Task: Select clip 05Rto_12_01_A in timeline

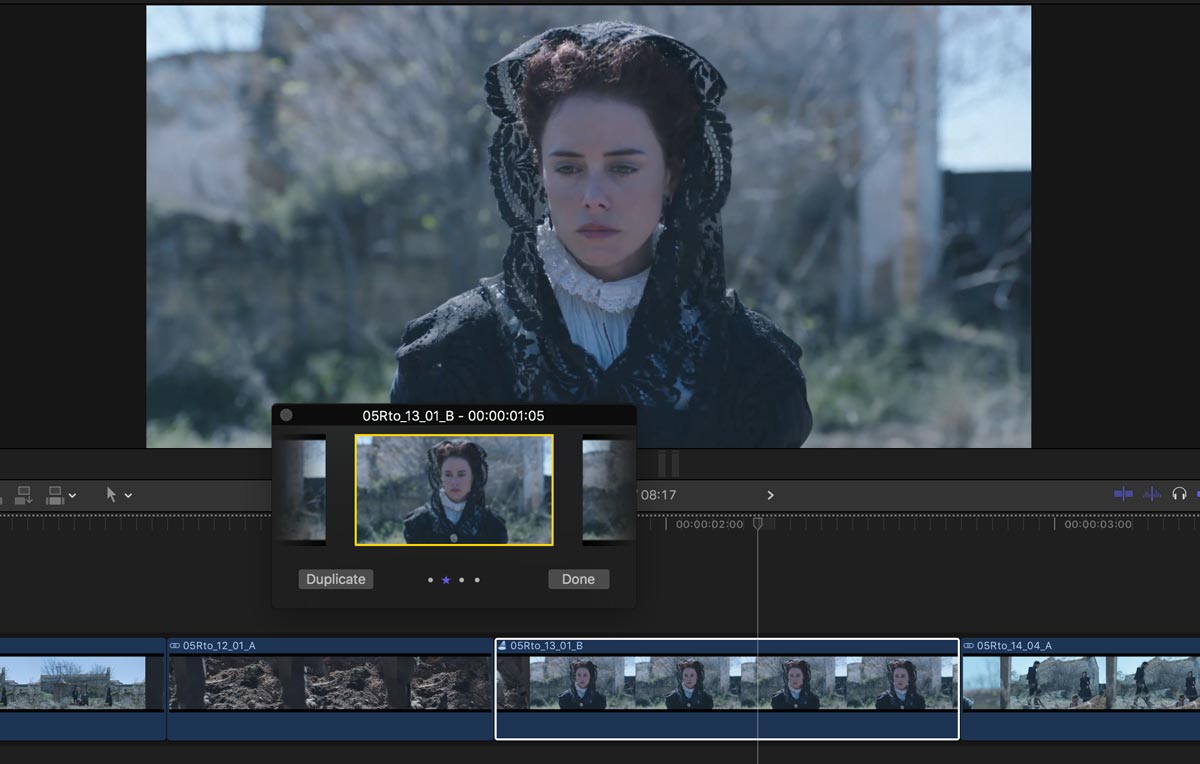Action: [x=330, y=689]
